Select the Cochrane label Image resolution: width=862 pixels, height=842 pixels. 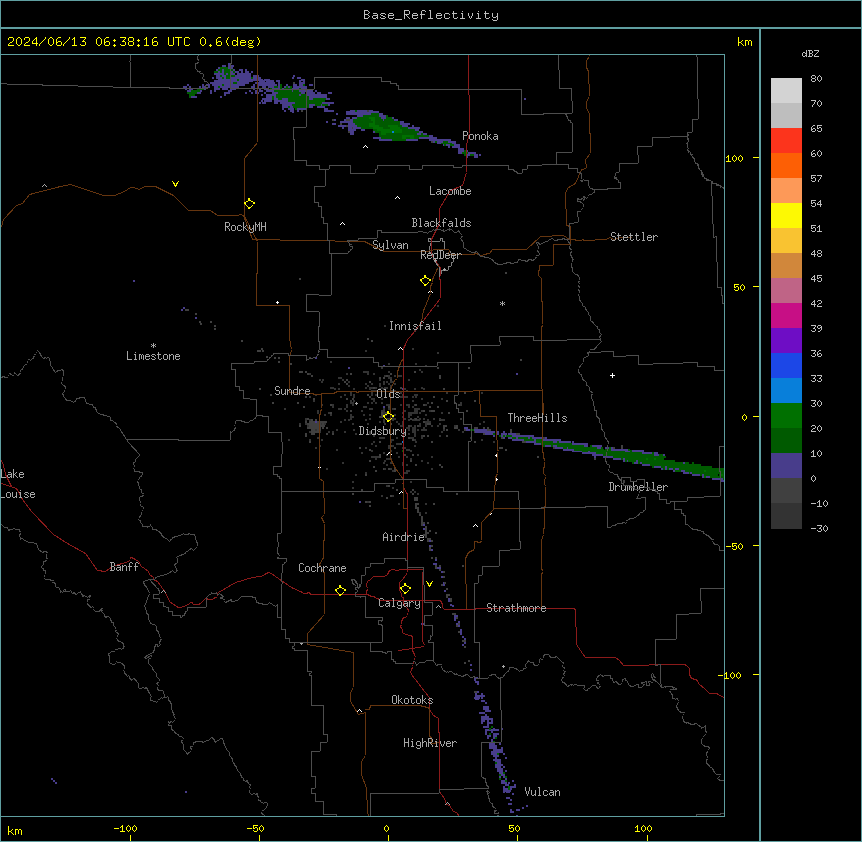click(x=322, y=568)
